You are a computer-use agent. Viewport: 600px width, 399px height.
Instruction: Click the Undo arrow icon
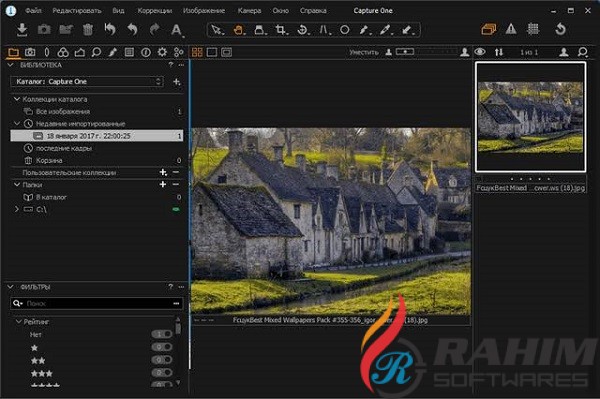coord(132,29)
